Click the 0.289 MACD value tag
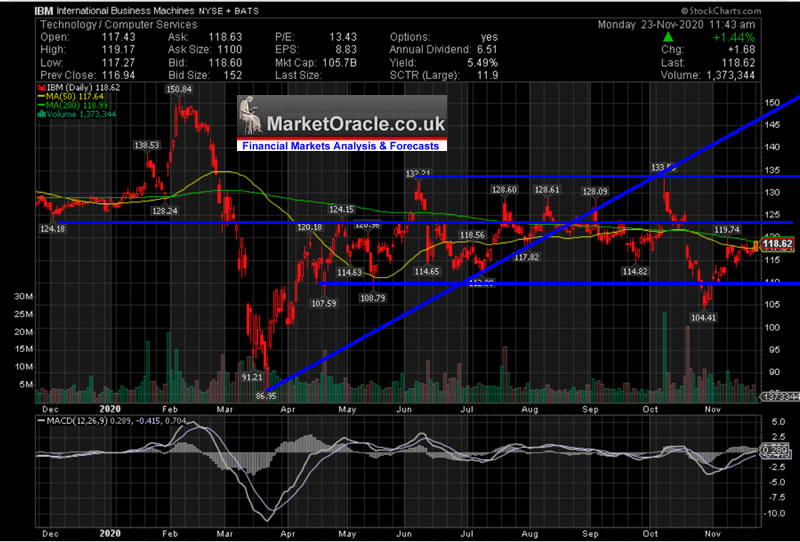 click(774, 451)
